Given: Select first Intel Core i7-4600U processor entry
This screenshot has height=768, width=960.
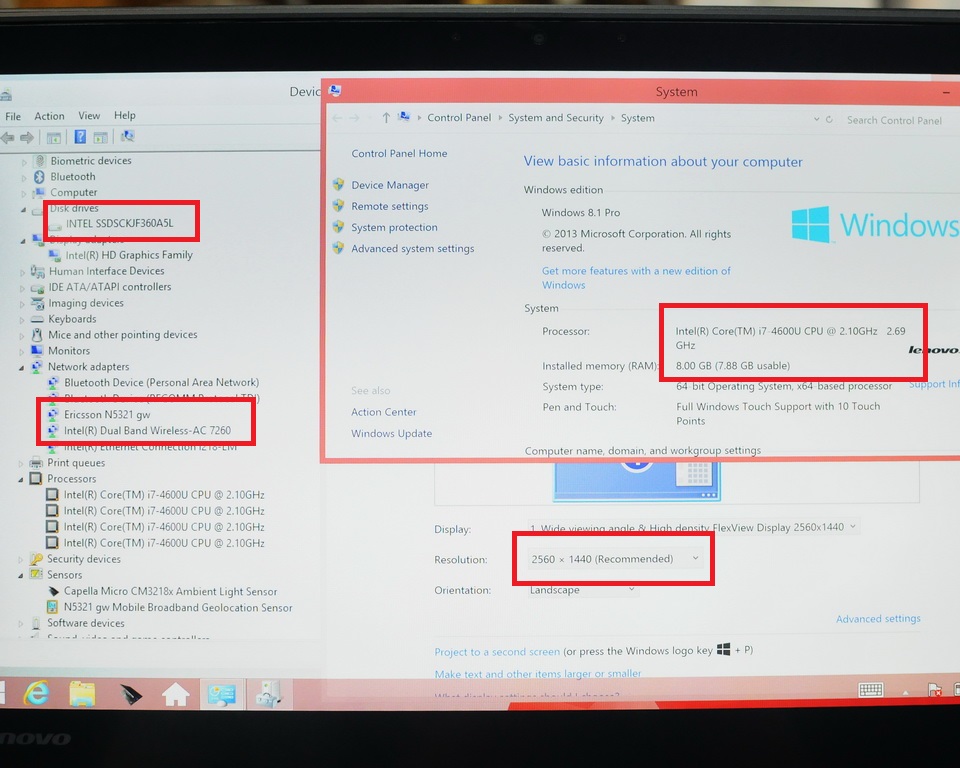Looking at the screenshot, I should (164, 495).
